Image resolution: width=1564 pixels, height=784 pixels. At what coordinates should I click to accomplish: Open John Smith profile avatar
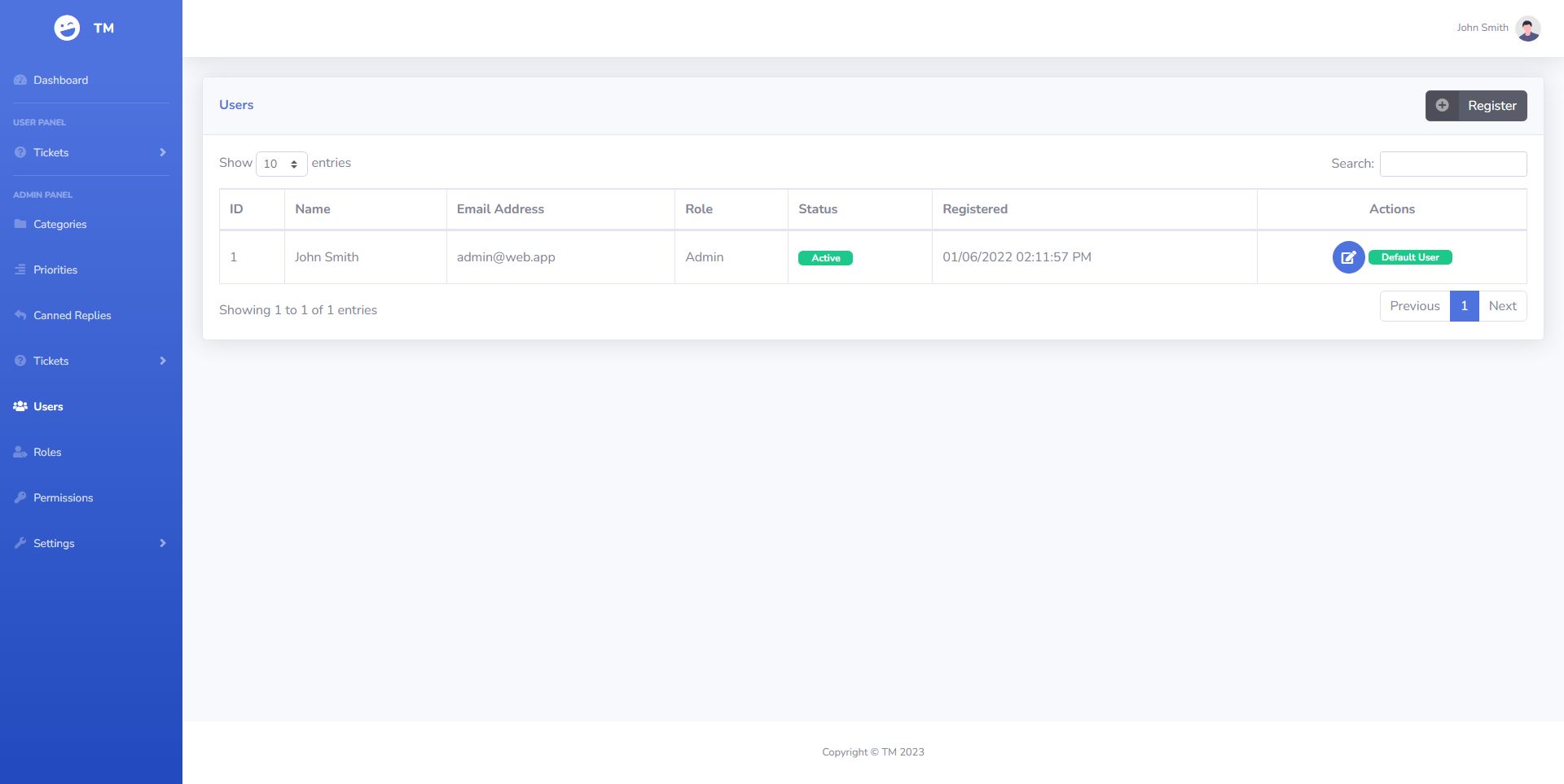pos(1527,28)
